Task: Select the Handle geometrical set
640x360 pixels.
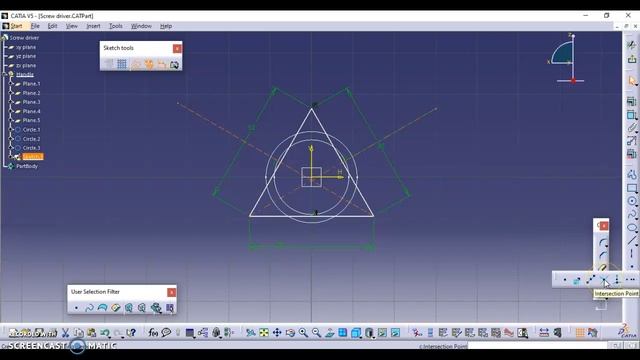Action: coord(25,75)
